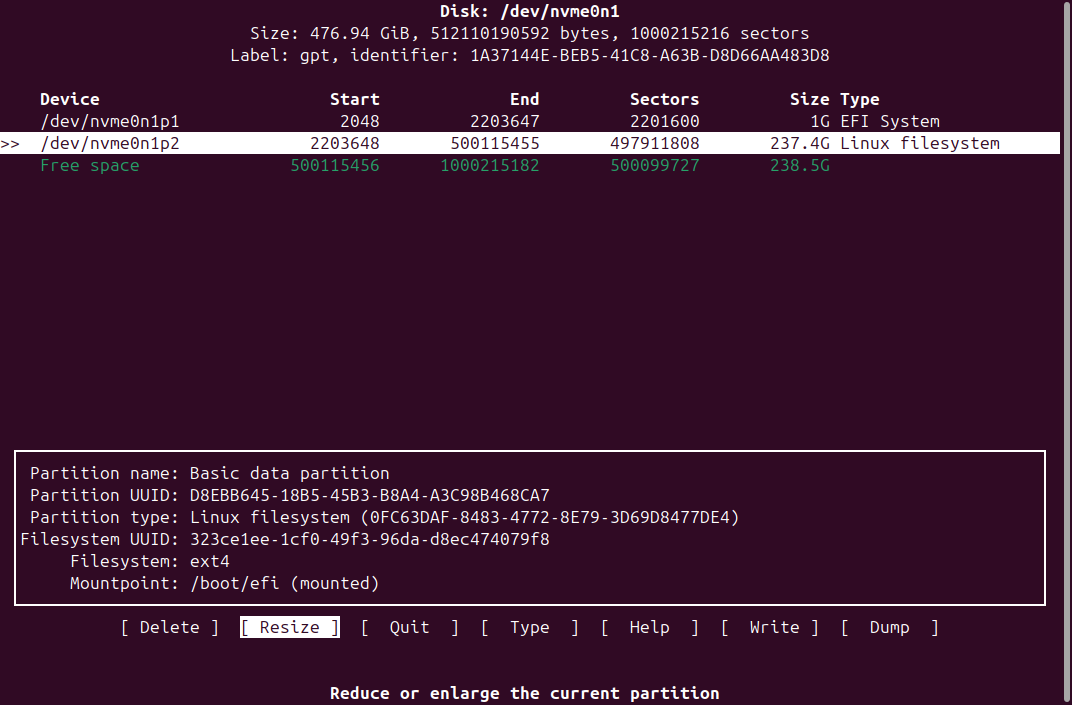Click the End column header
Viewport: 1072px width, 705px height.
click(x=524, y=99)
